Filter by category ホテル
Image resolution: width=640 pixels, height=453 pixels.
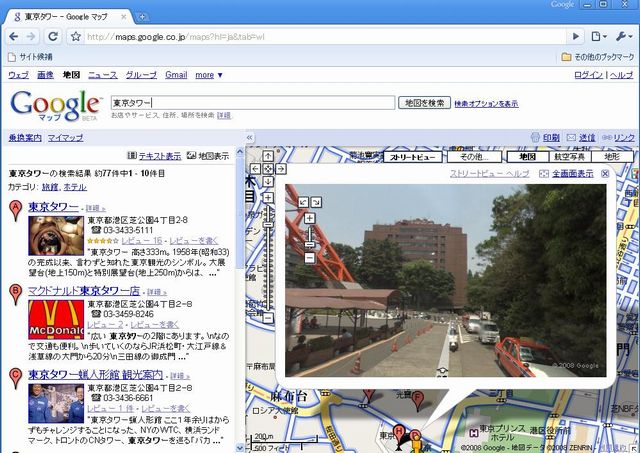[x=75, y=187]
